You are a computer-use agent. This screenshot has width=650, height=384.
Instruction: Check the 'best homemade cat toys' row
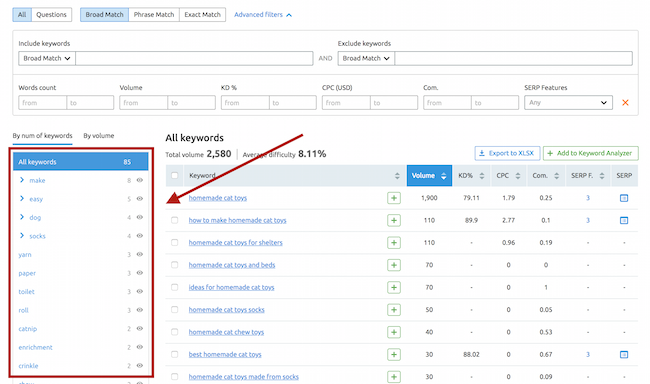[x=175, y=355]
